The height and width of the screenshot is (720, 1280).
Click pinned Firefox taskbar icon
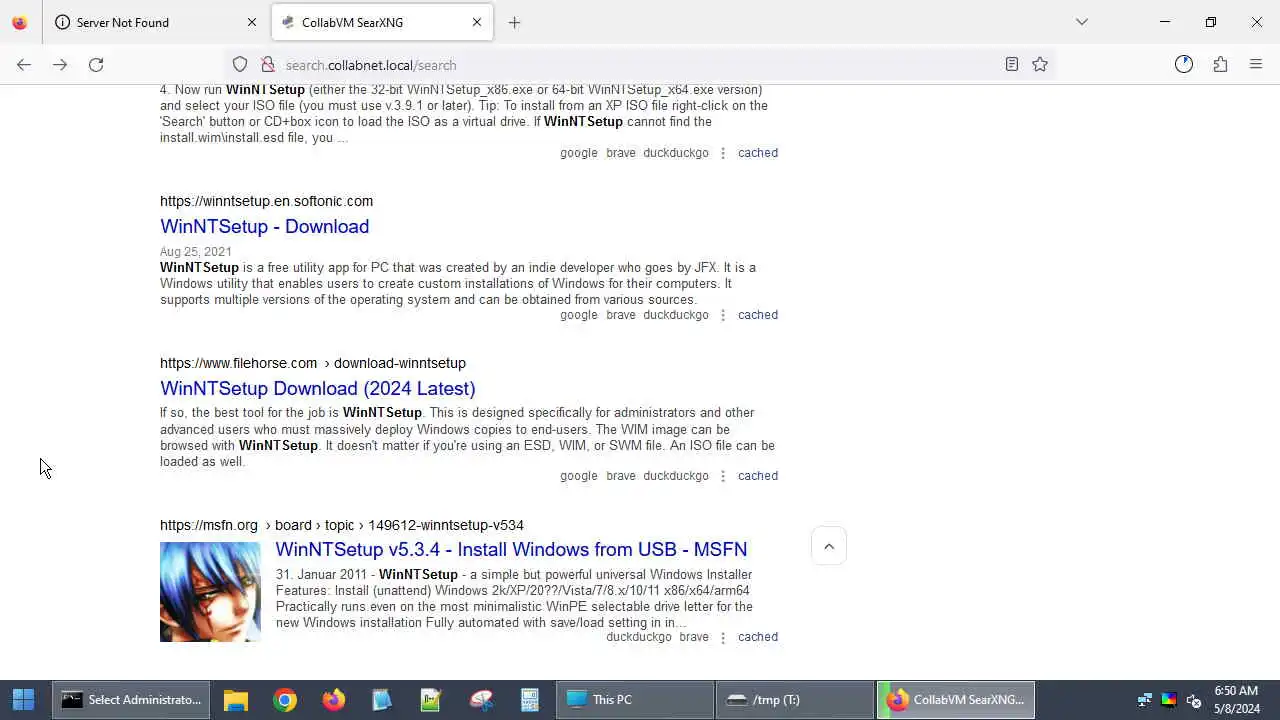[334, 700]
